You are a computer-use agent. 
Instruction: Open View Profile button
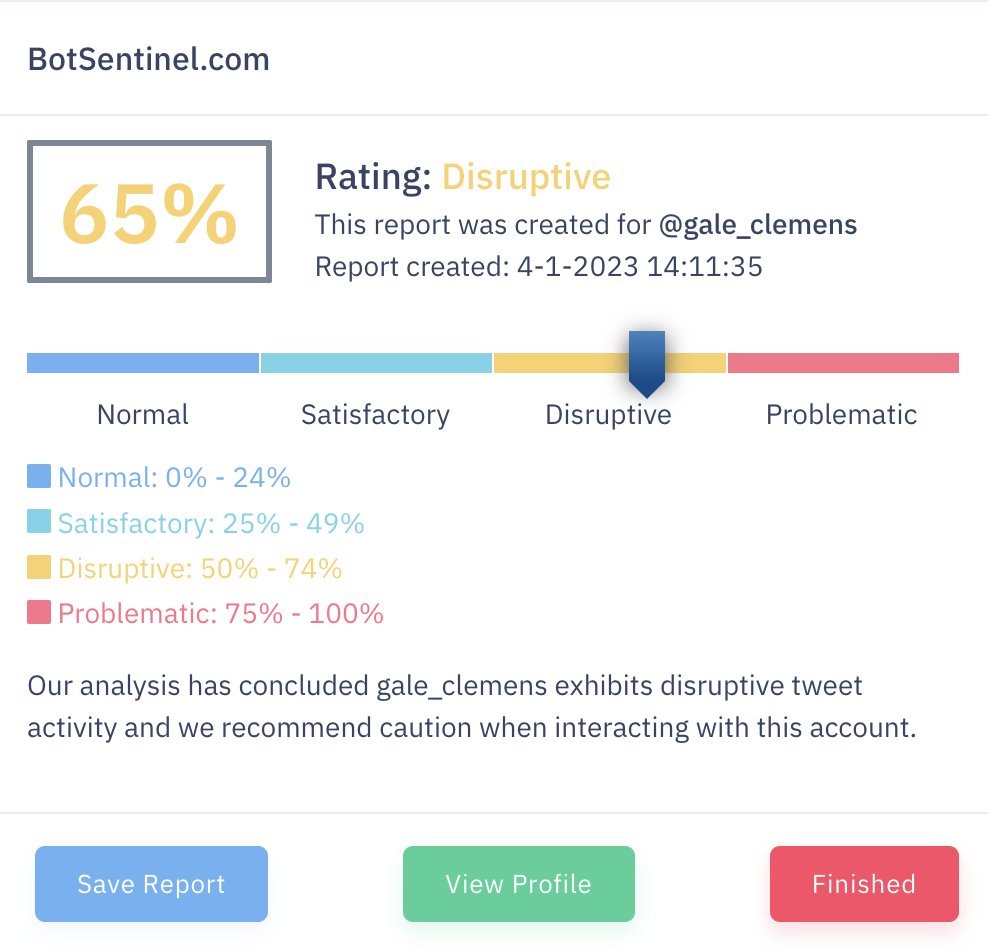click(519, 883)
